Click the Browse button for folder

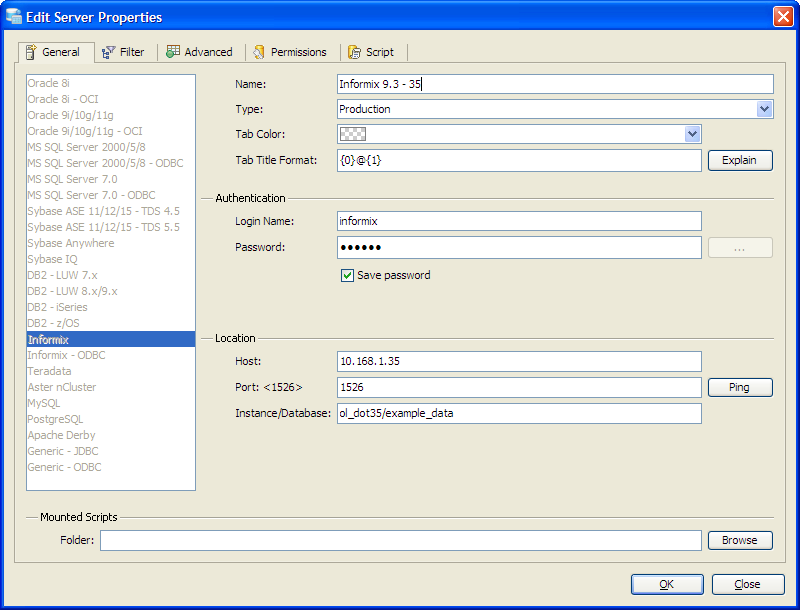coord(740,540)
